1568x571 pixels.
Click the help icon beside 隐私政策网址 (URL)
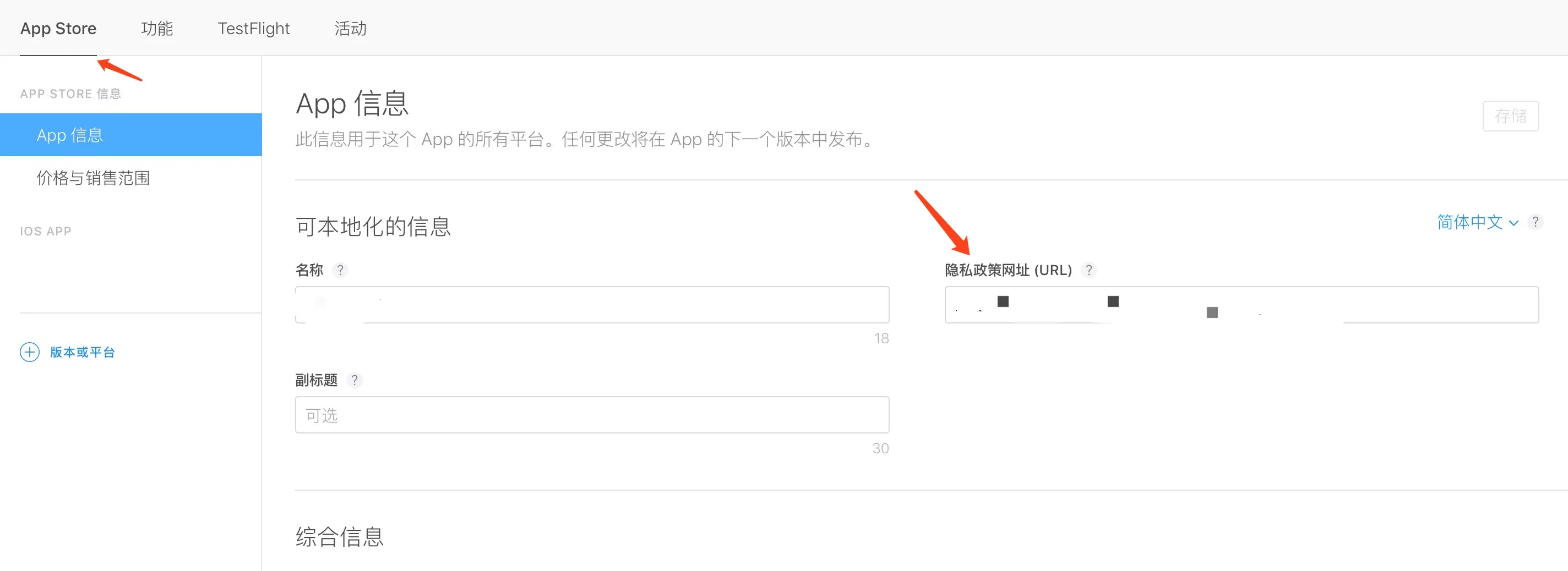point(1089,270)
